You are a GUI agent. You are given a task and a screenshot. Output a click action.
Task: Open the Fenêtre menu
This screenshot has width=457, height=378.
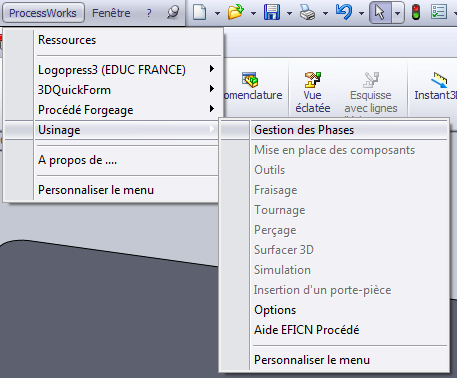pos(111,13)
